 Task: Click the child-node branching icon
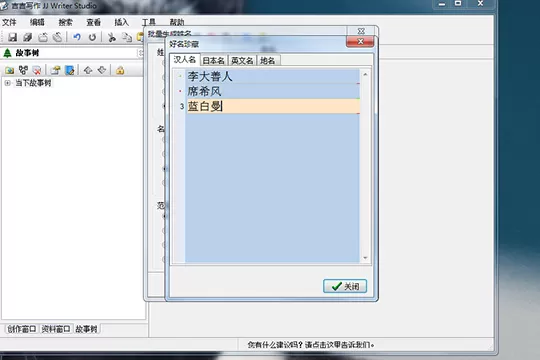(23, 71)
